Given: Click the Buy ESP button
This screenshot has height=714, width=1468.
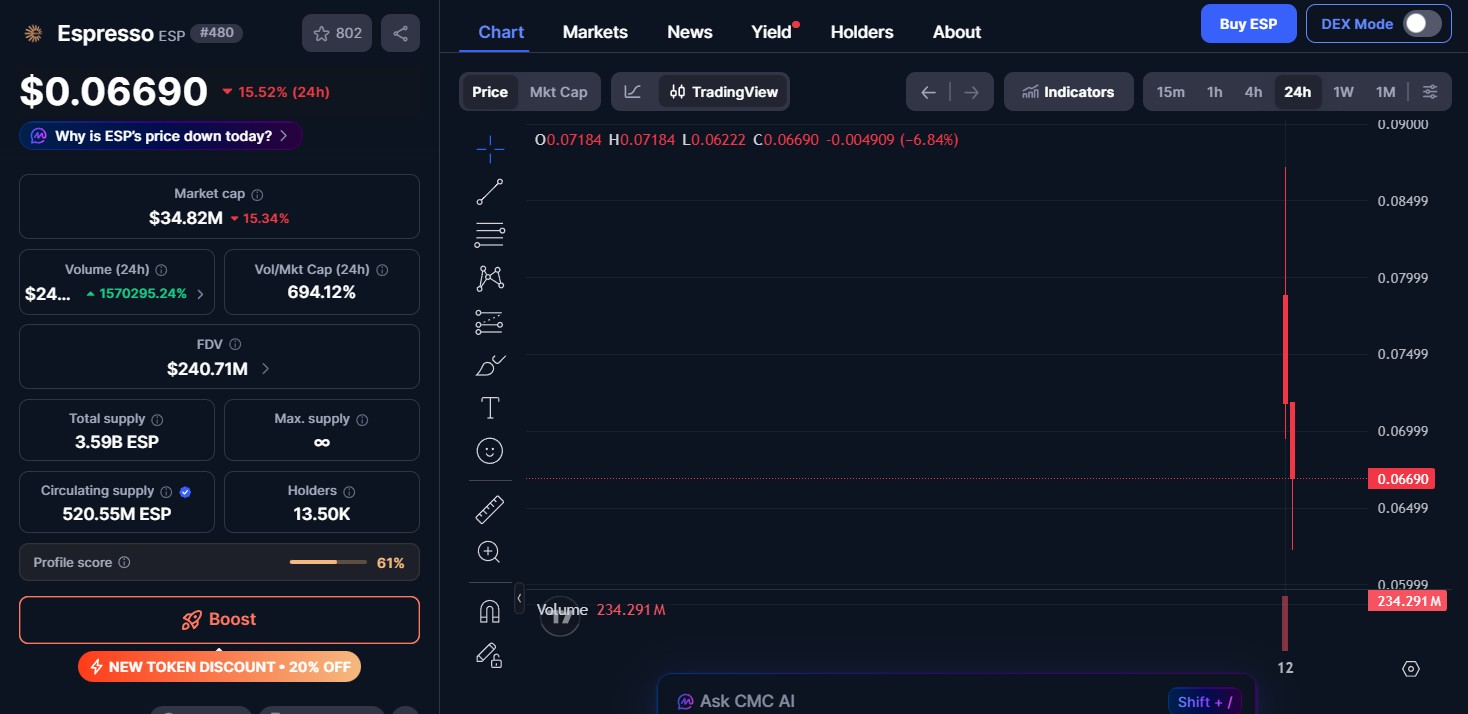Looking at the screenshot, I should pyautogui.click(x=1247, y=24).
